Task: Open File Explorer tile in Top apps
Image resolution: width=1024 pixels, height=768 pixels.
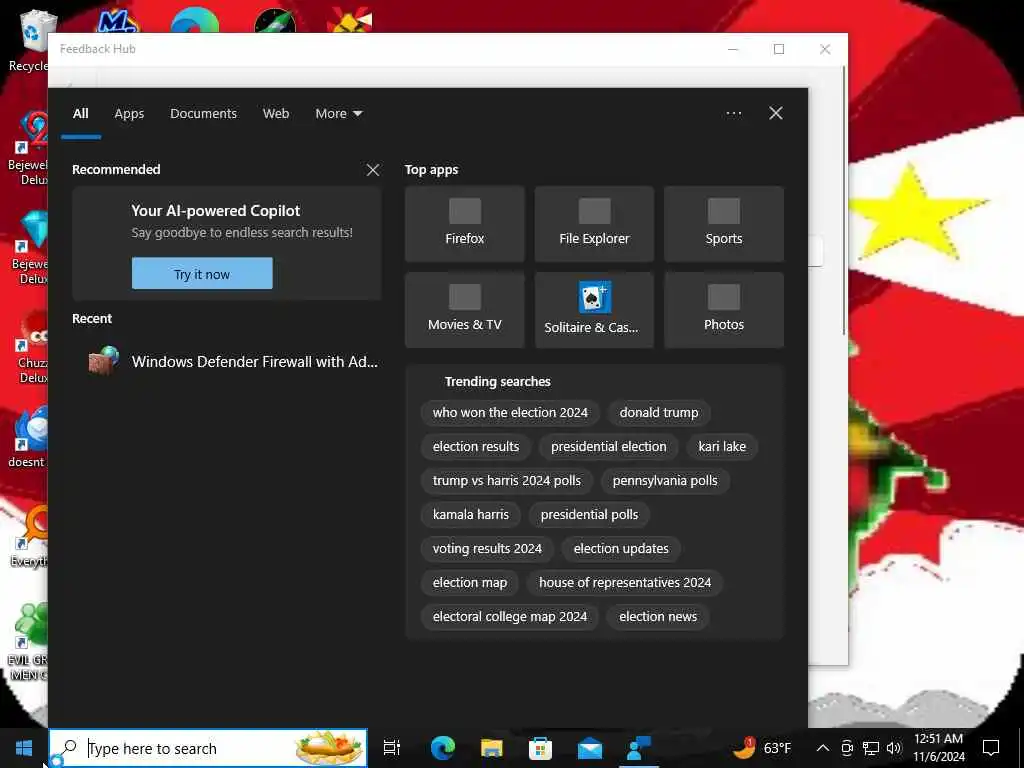Action: click(594, 224)
